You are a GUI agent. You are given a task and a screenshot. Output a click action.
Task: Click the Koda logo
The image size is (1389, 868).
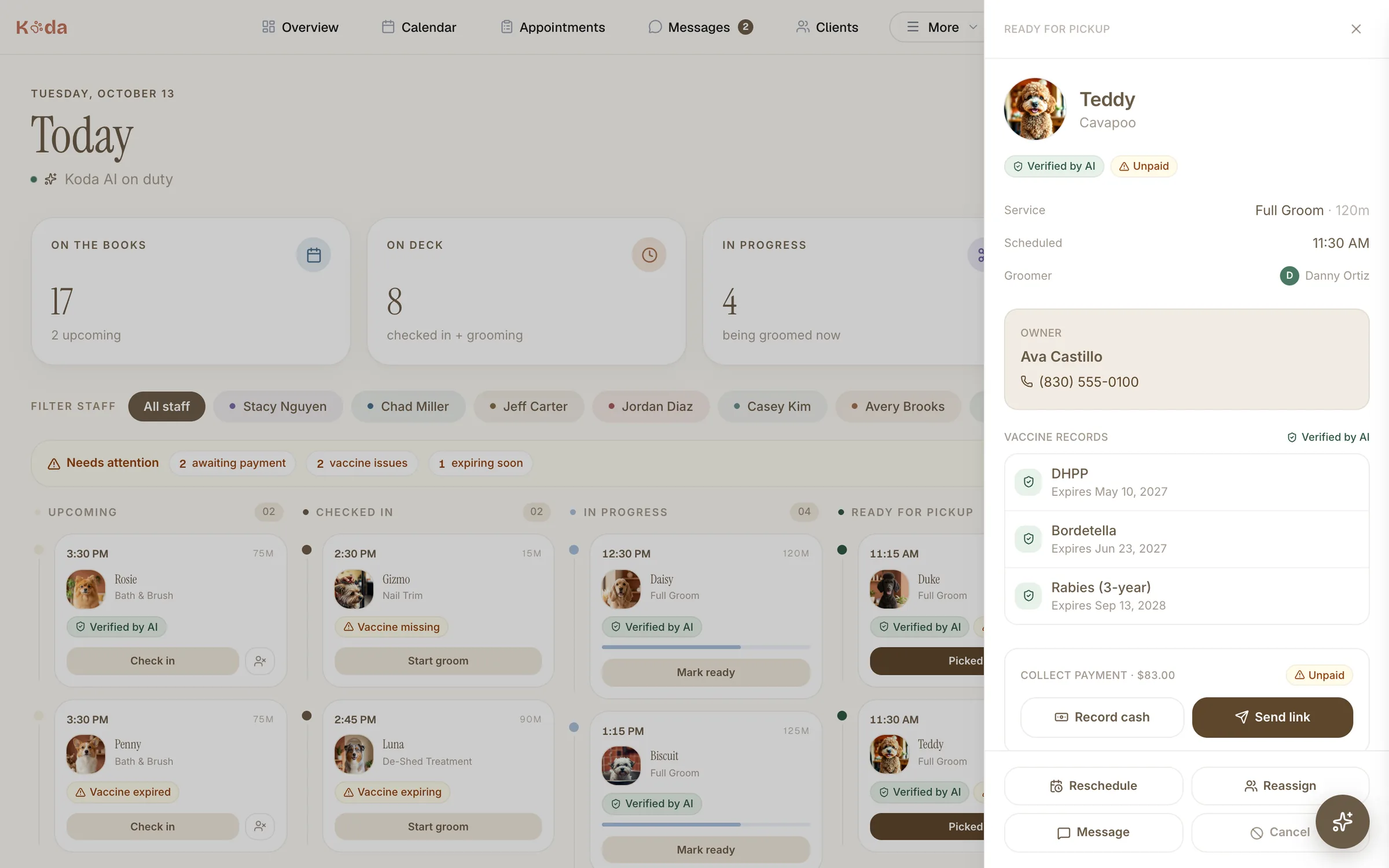pyautogui.click(x=42, y=27)
